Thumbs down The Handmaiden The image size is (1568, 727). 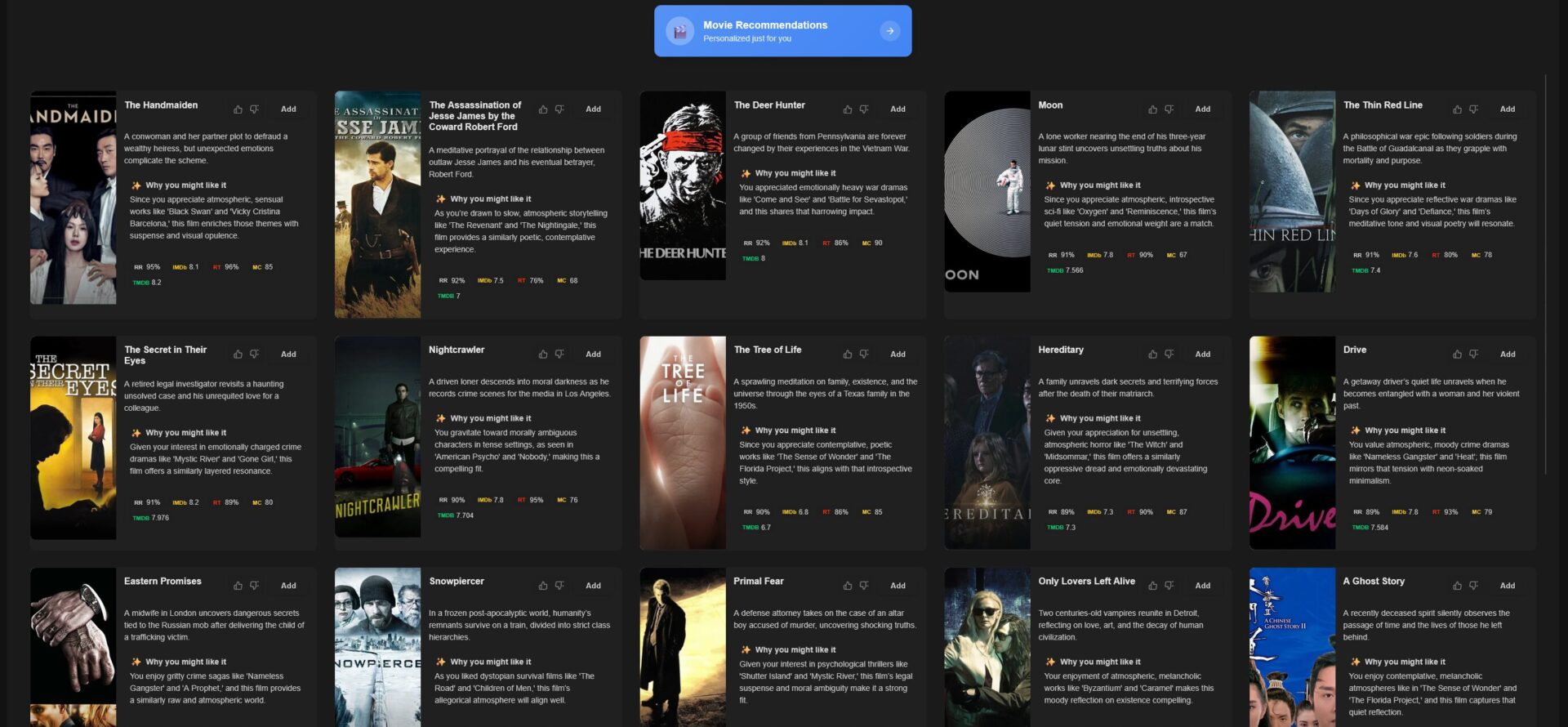(254, 109)
